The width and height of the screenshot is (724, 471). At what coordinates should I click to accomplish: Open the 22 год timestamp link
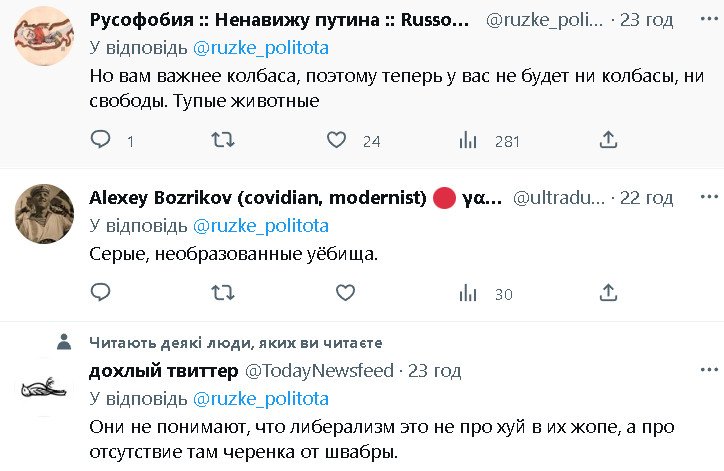tap(644, 198)
